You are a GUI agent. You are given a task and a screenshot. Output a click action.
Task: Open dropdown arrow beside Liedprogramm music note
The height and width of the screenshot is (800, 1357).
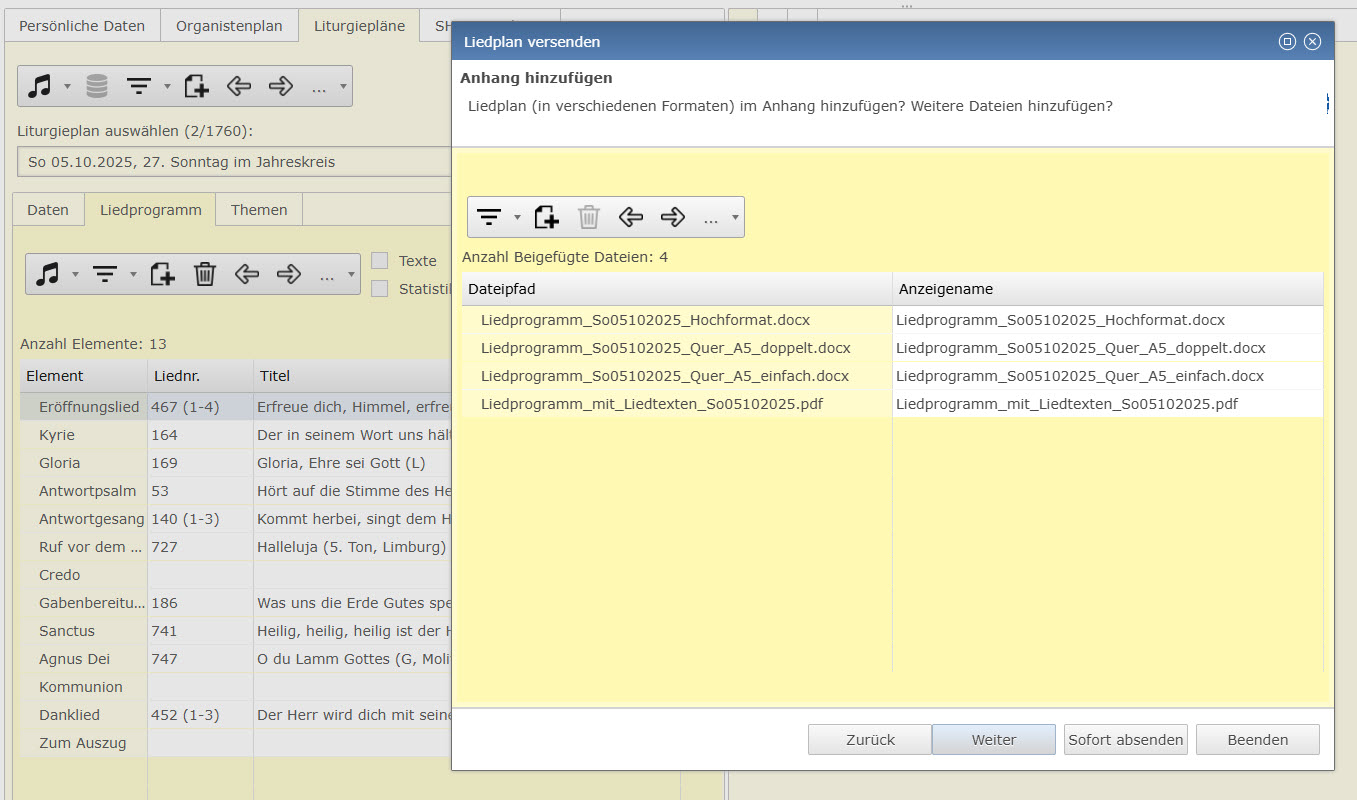click(75, 274)
